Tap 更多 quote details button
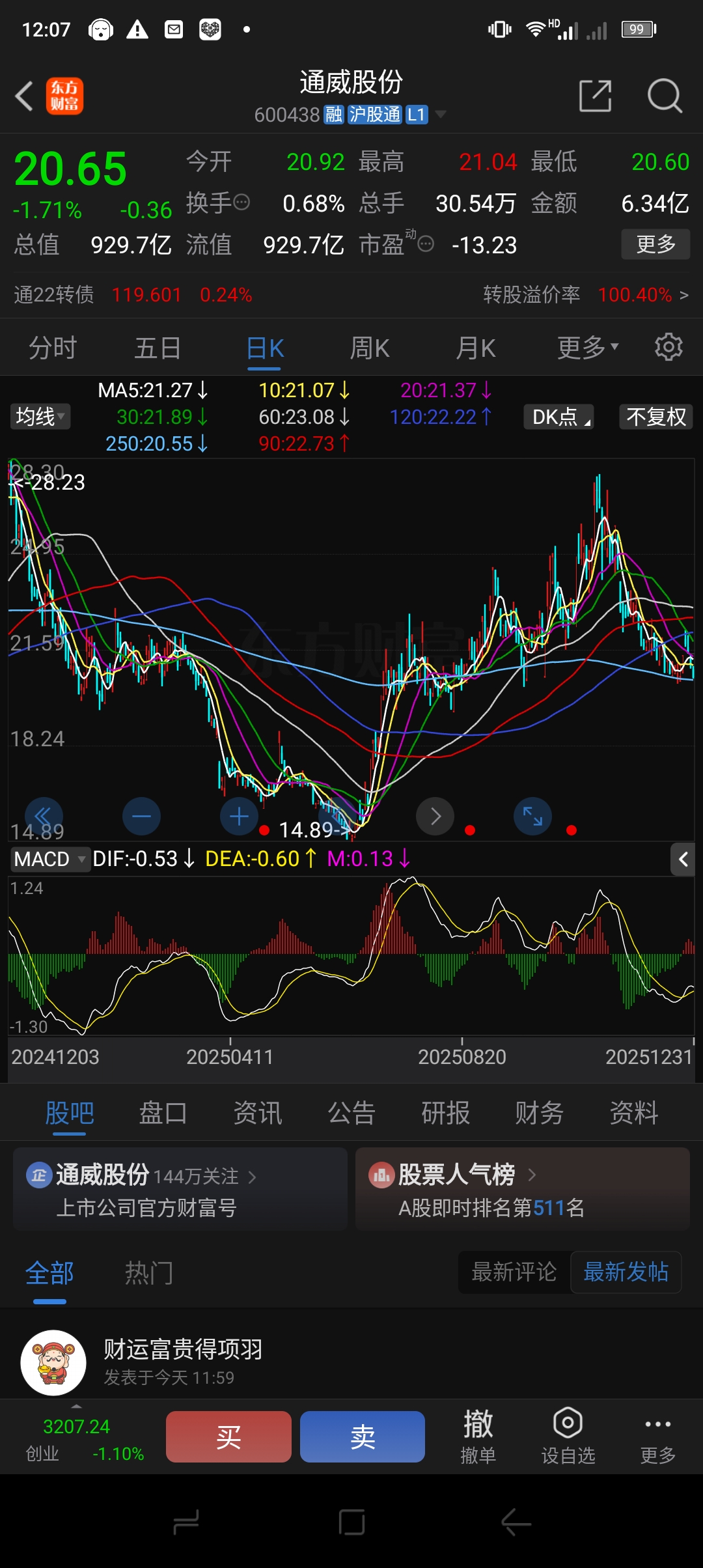The width and height of the screenshot is (703, 1568). [655, 244]
